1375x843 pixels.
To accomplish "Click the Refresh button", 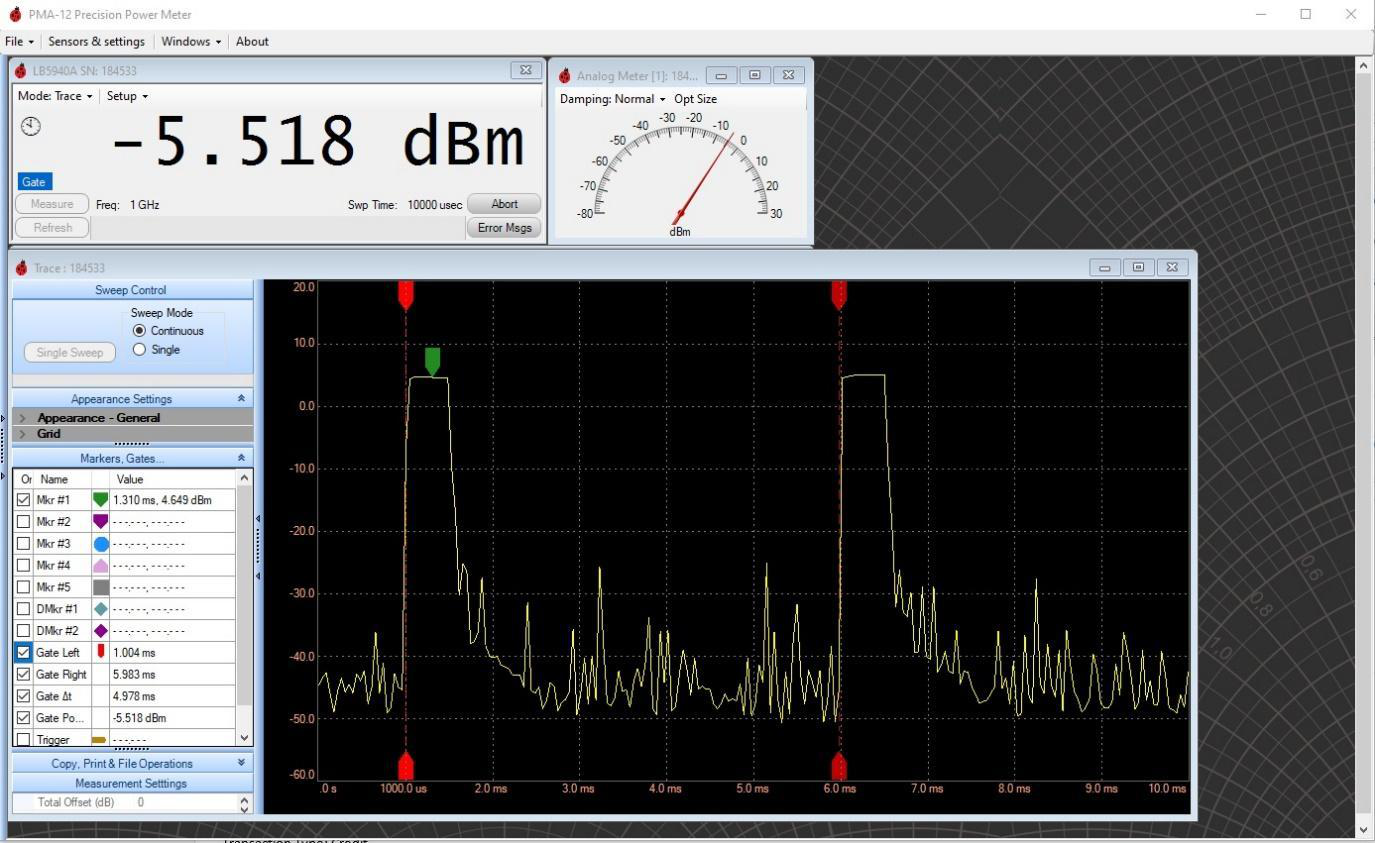I will click(x=52, y=228).
